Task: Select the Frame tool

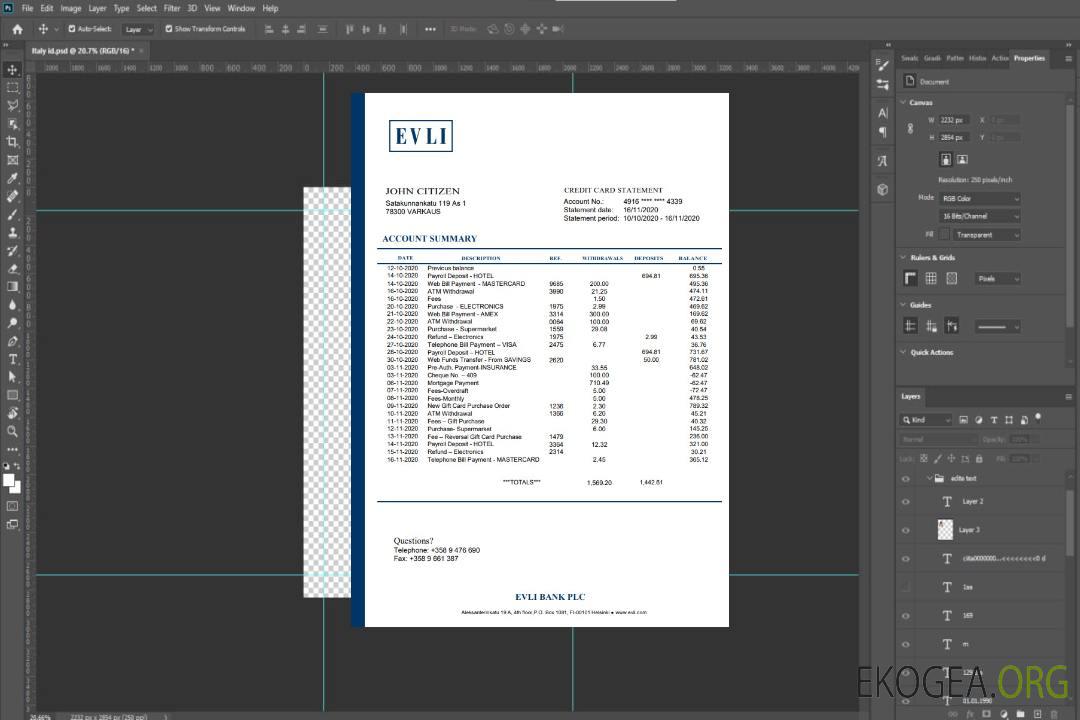Action: [12, 160]
